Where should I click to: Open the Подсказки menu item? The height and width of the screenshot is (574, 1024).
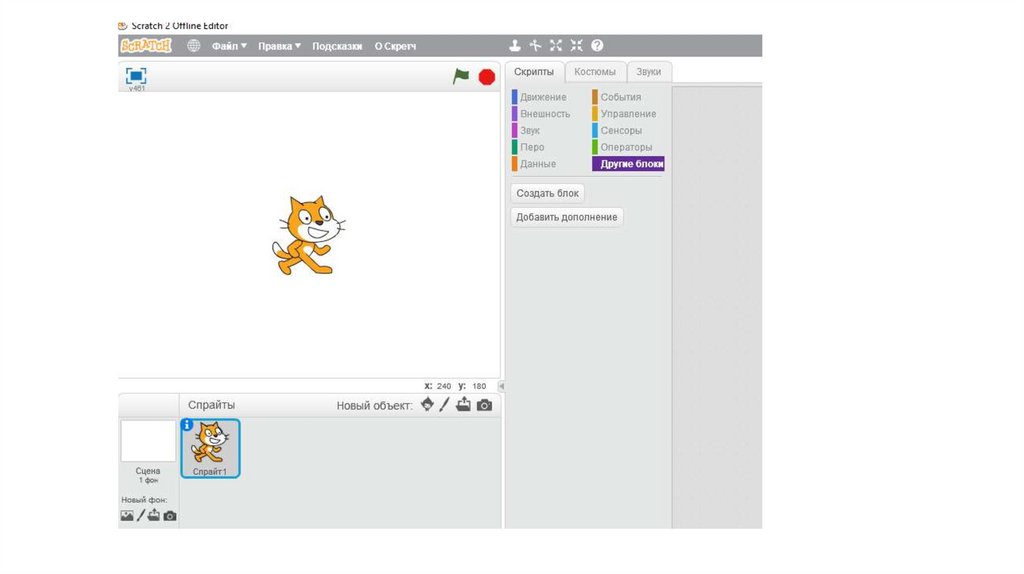[337, 46]
